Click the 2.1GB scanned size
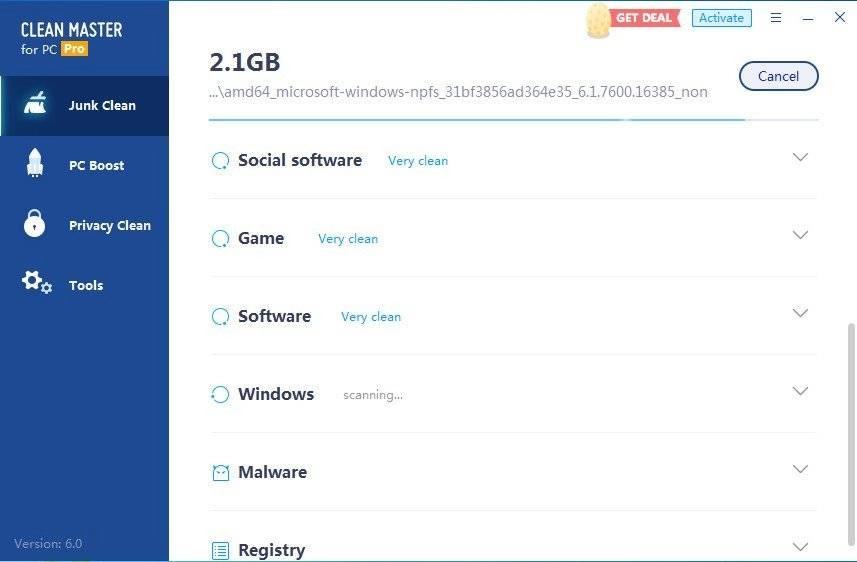This screenshot has width=857, height=562. click(x=244, y=62)
